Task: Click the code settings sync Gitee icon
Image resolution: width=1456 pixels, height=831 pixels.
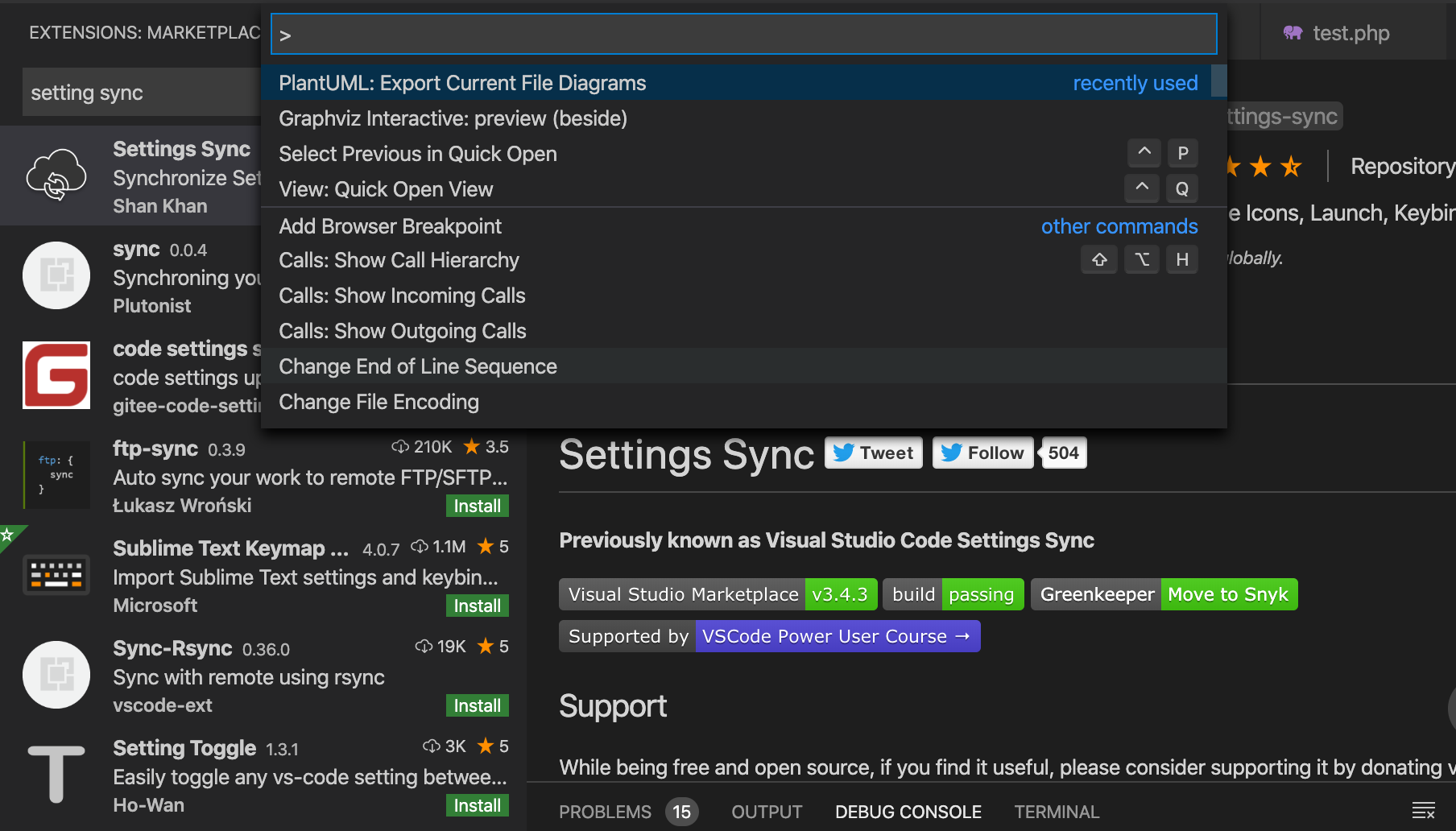Action: point(56,374)
